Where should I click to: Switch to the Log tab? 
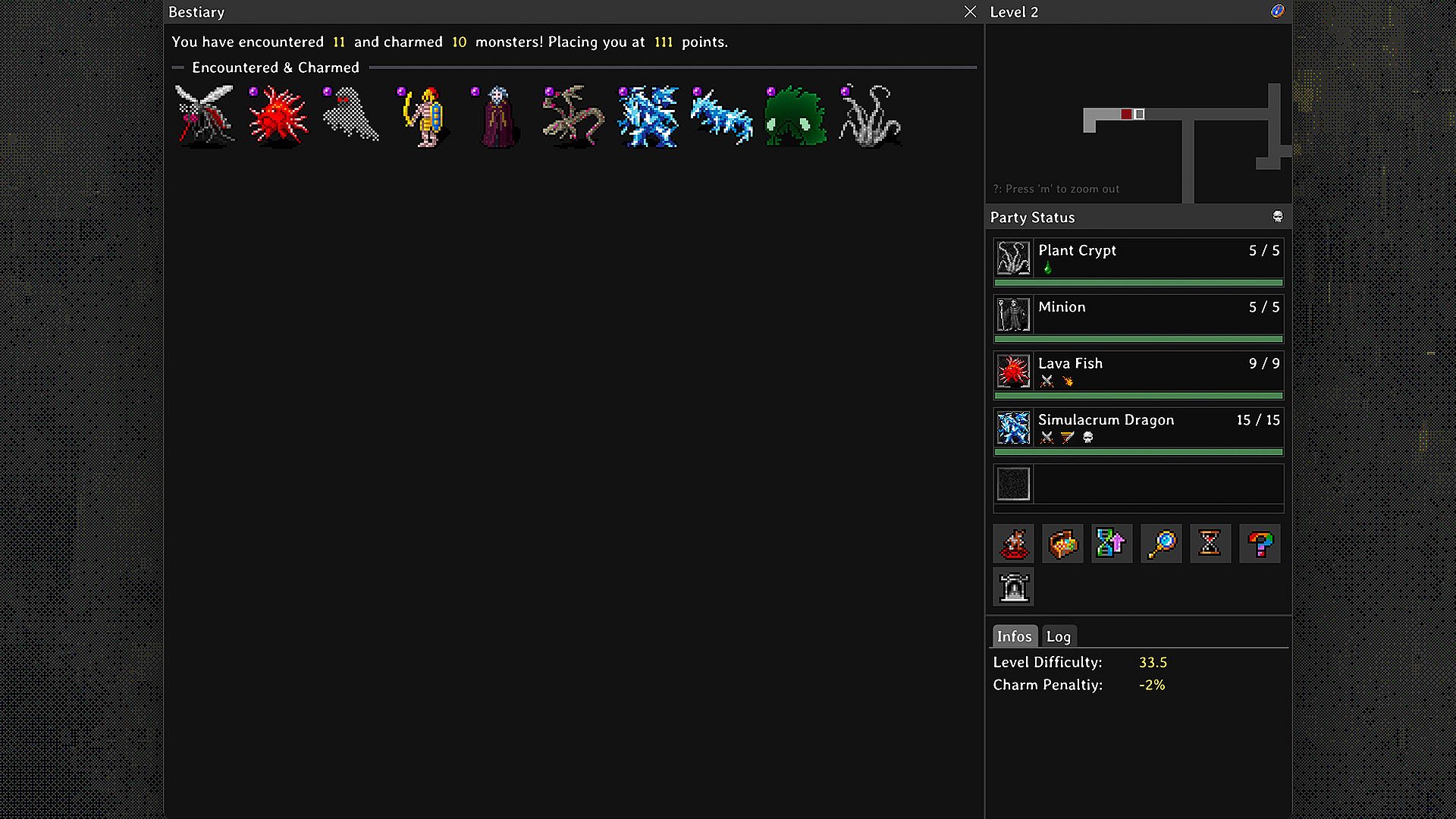tap(1059, 636)
